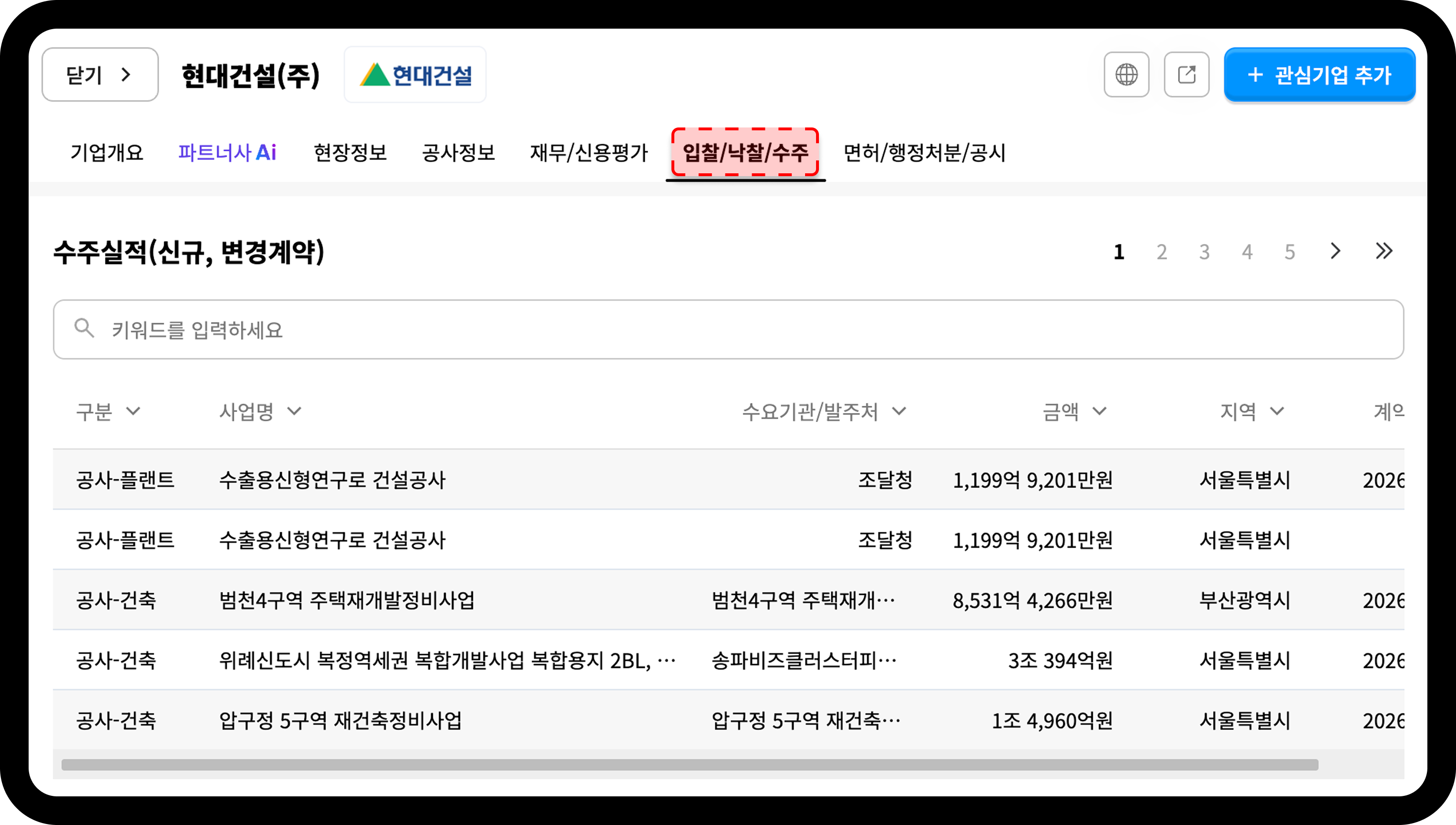Go to page 1
The width and height of the screenshot is (1456, 825).
click(1119, 252)
